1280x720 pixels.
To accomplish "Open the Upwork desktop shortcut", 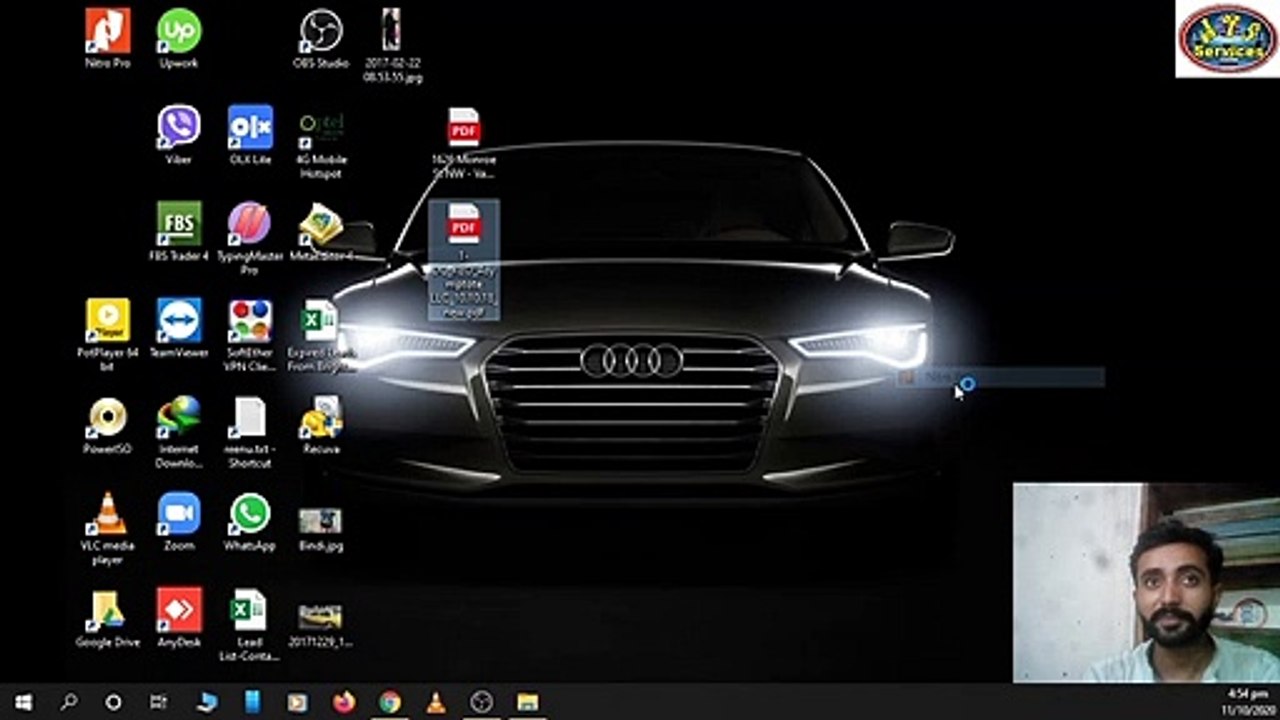I will pos(179,38).
